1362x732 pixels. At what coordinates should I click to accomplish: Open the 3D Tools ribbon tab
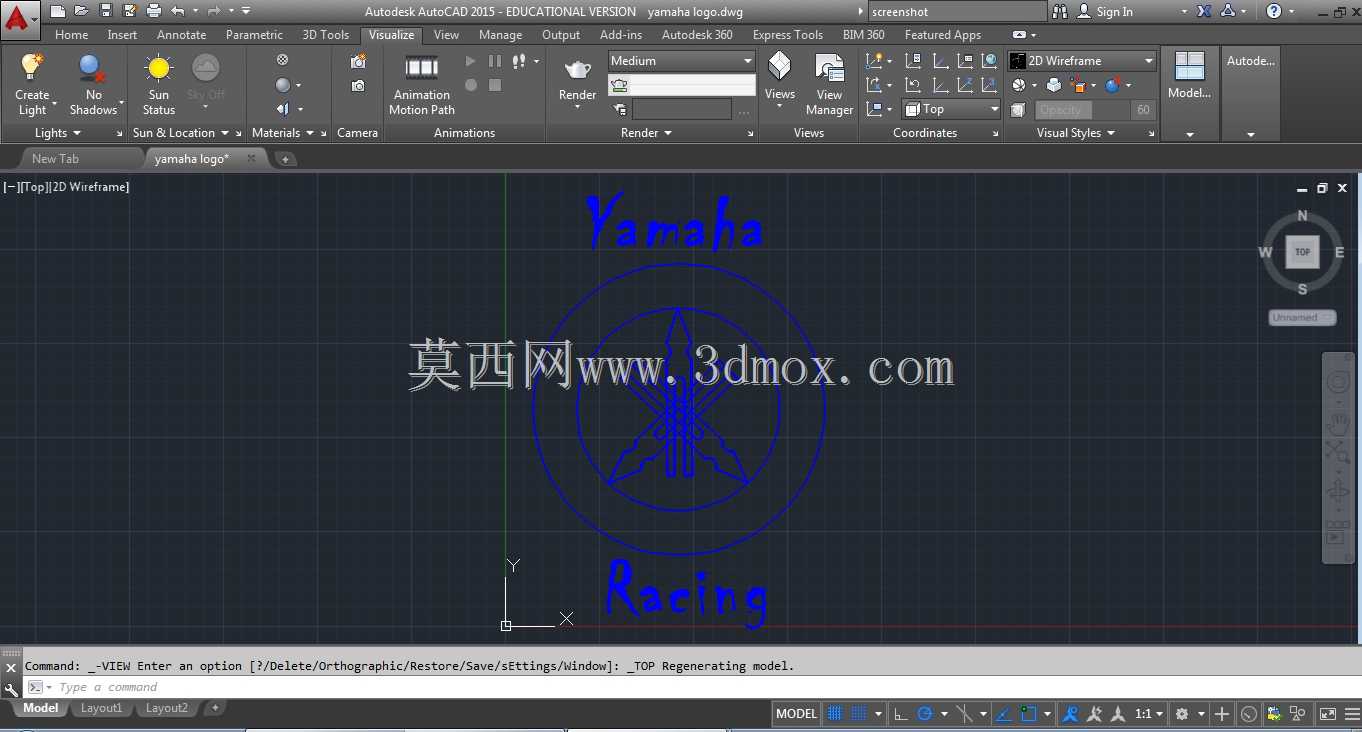326,35
